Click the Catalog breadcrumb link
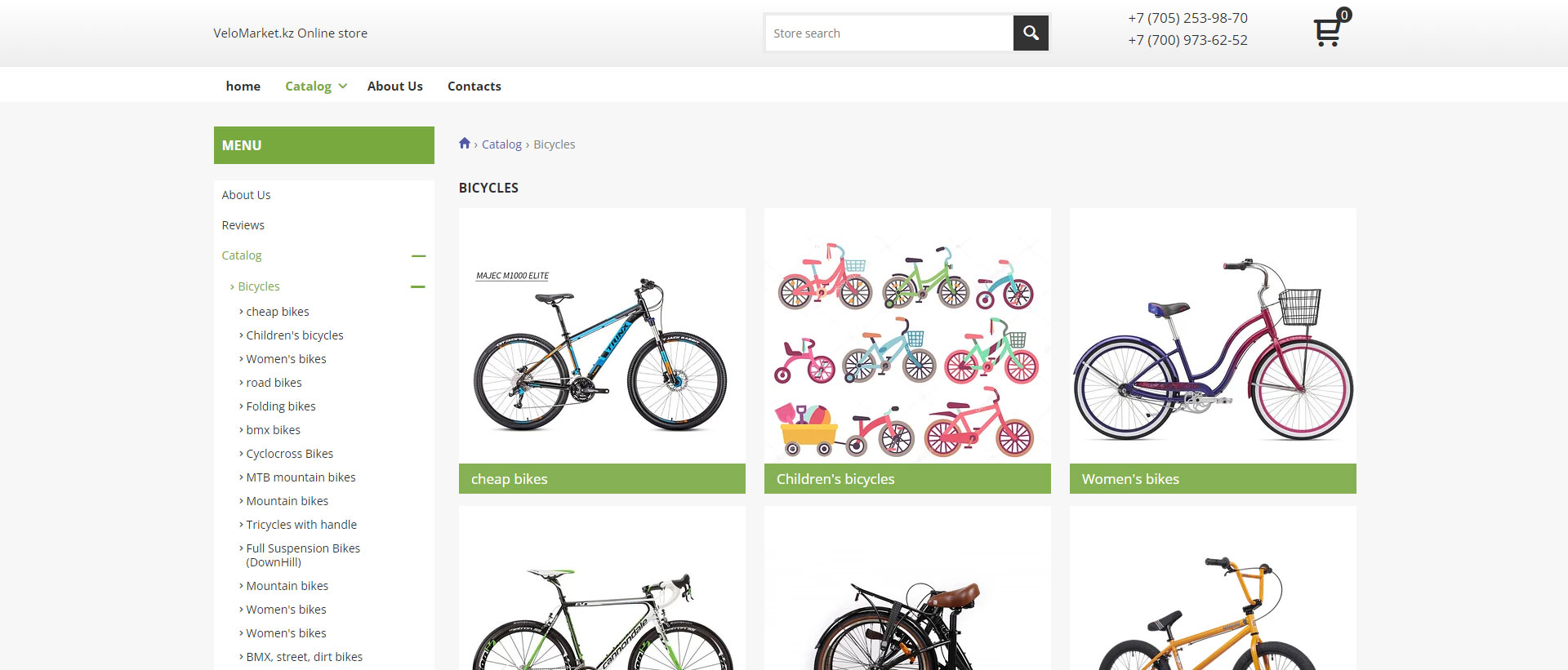Viewport: 1568px width, 670px height. (x=501, y=144)
